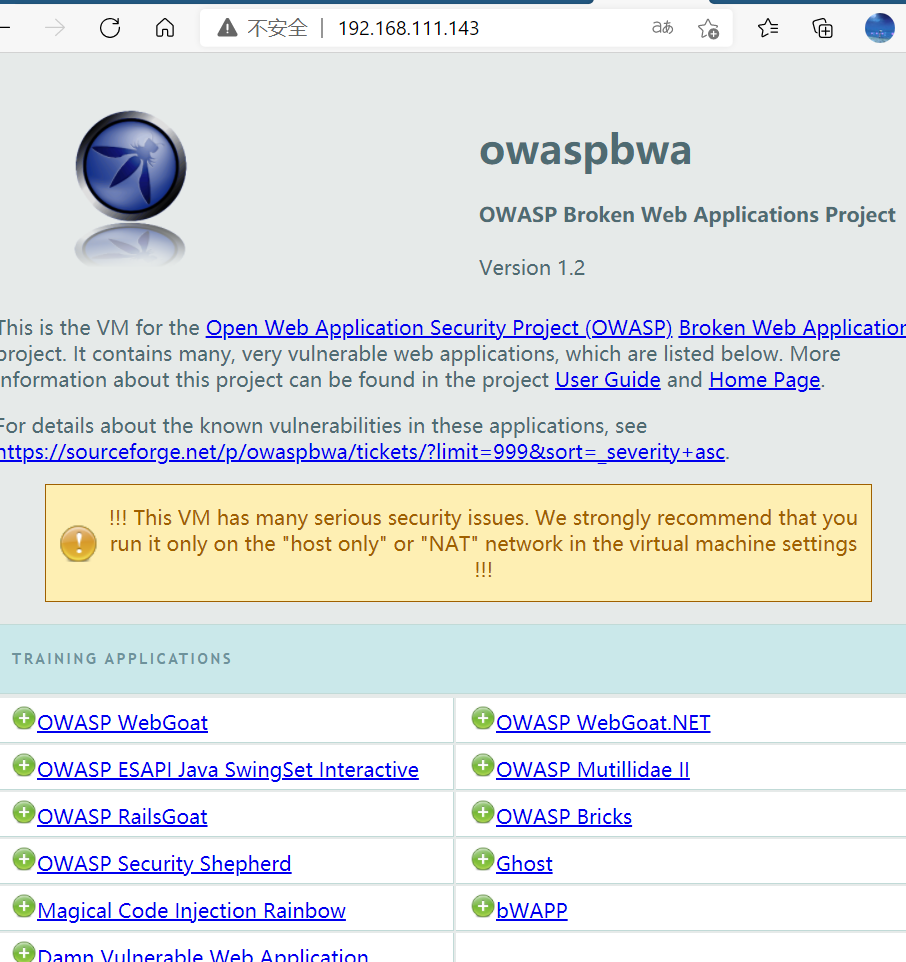Click the forward navigation arrow
This screenshot has height=962, width=906.
point(55,28)
